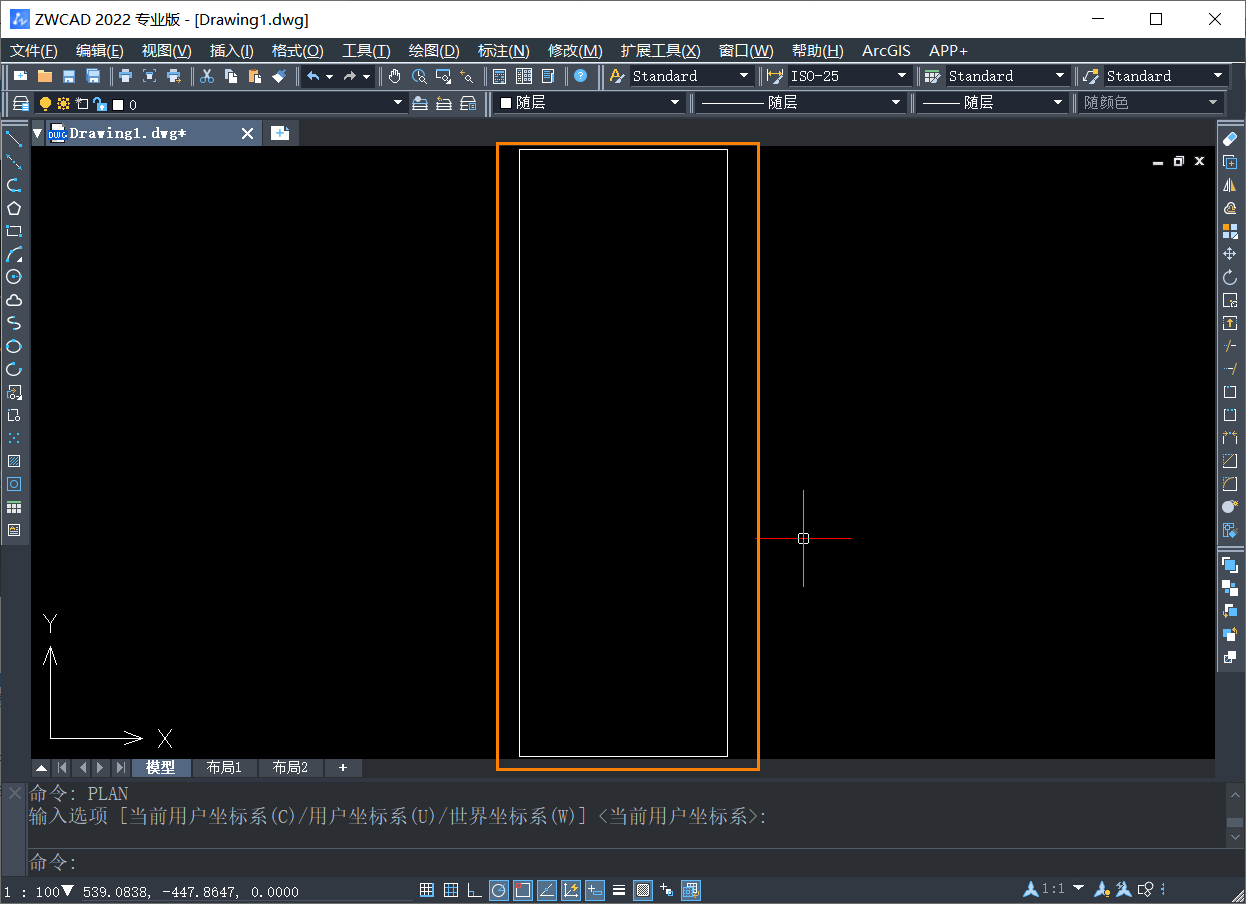Open the APP+ menu
The height and width of the screenshot is (904, 1246).
click(948, 51)
